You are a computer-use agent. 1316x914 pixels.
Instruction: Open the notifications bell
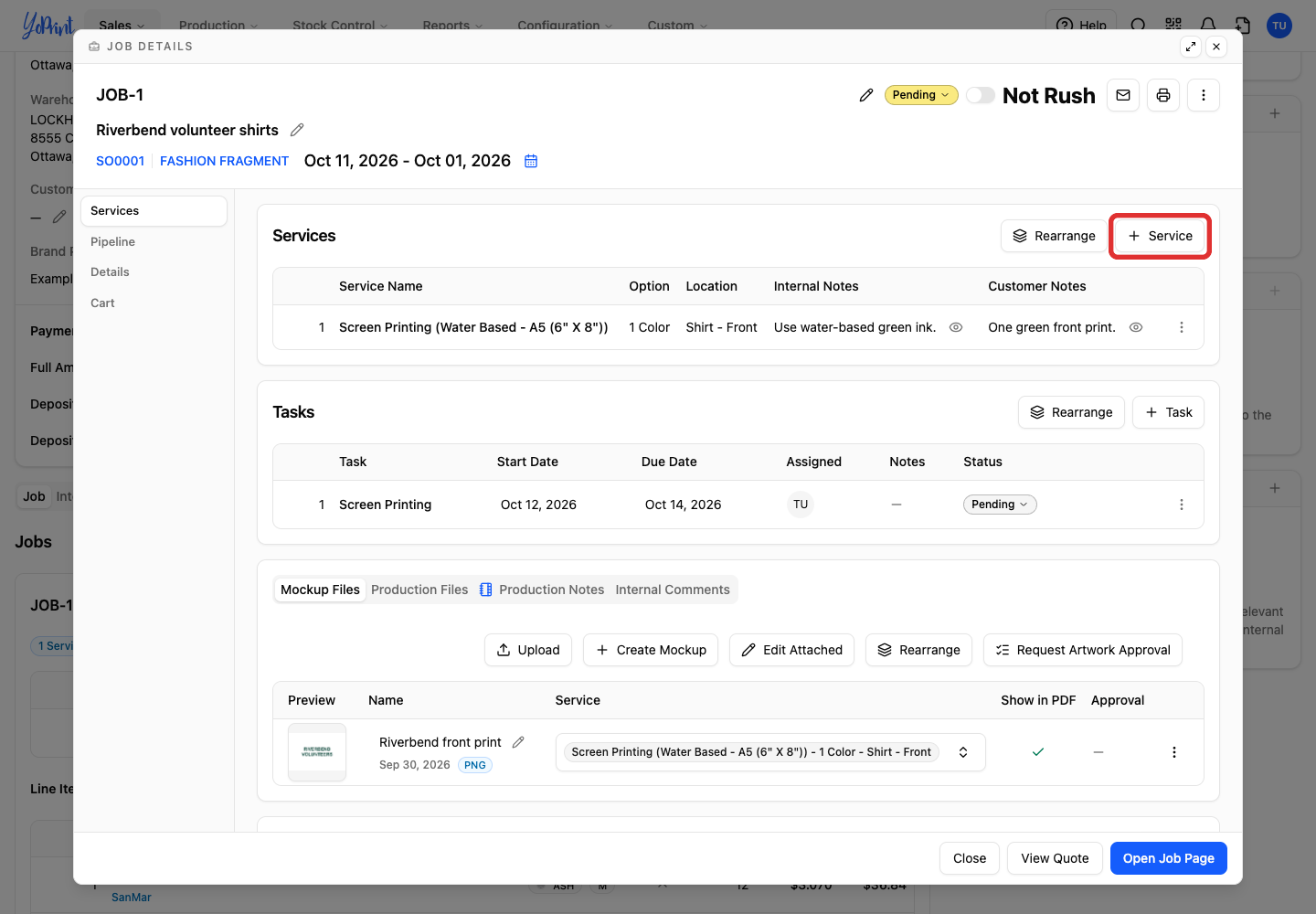(x=1208, y=26)
